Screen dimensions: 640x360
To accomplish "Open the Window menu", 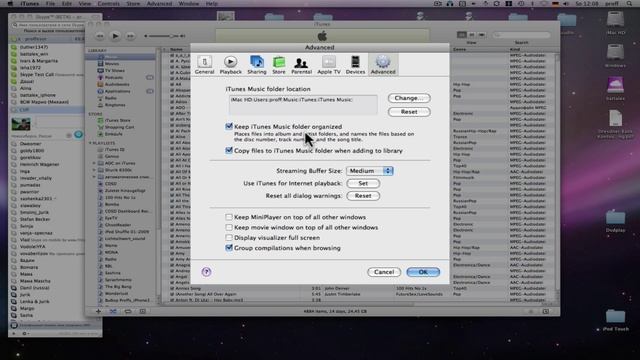I will (189, 4).
